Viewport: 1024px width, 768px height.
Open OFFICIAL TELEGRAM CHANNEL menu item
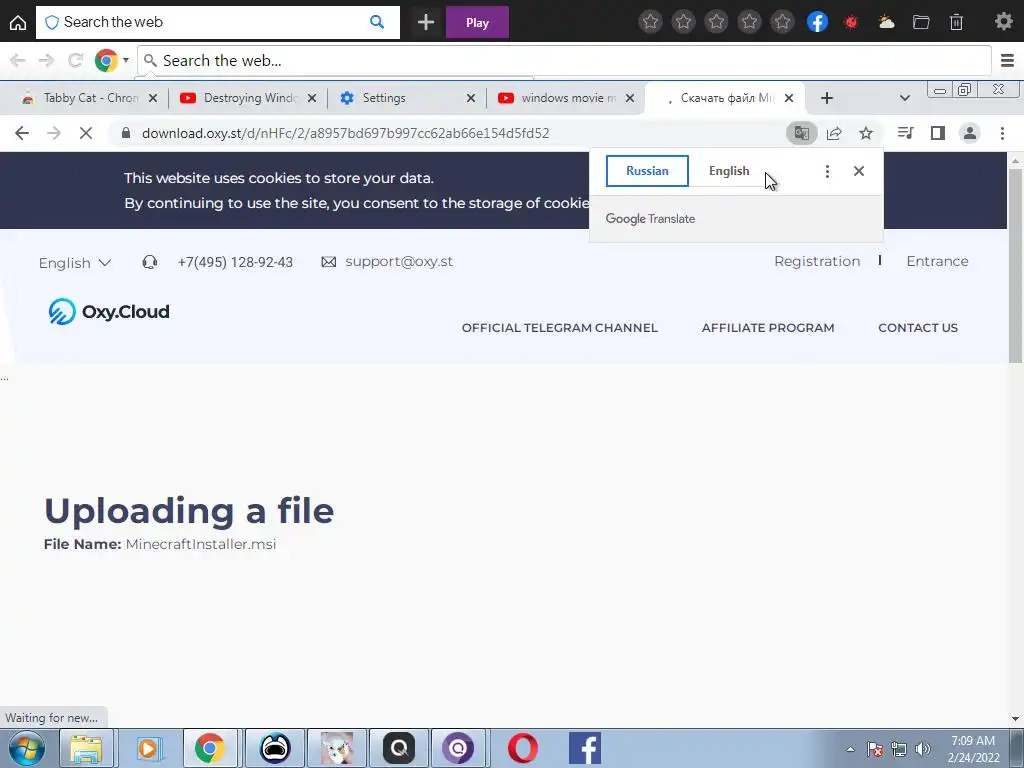pyautogui.click(x=560, y=328)
